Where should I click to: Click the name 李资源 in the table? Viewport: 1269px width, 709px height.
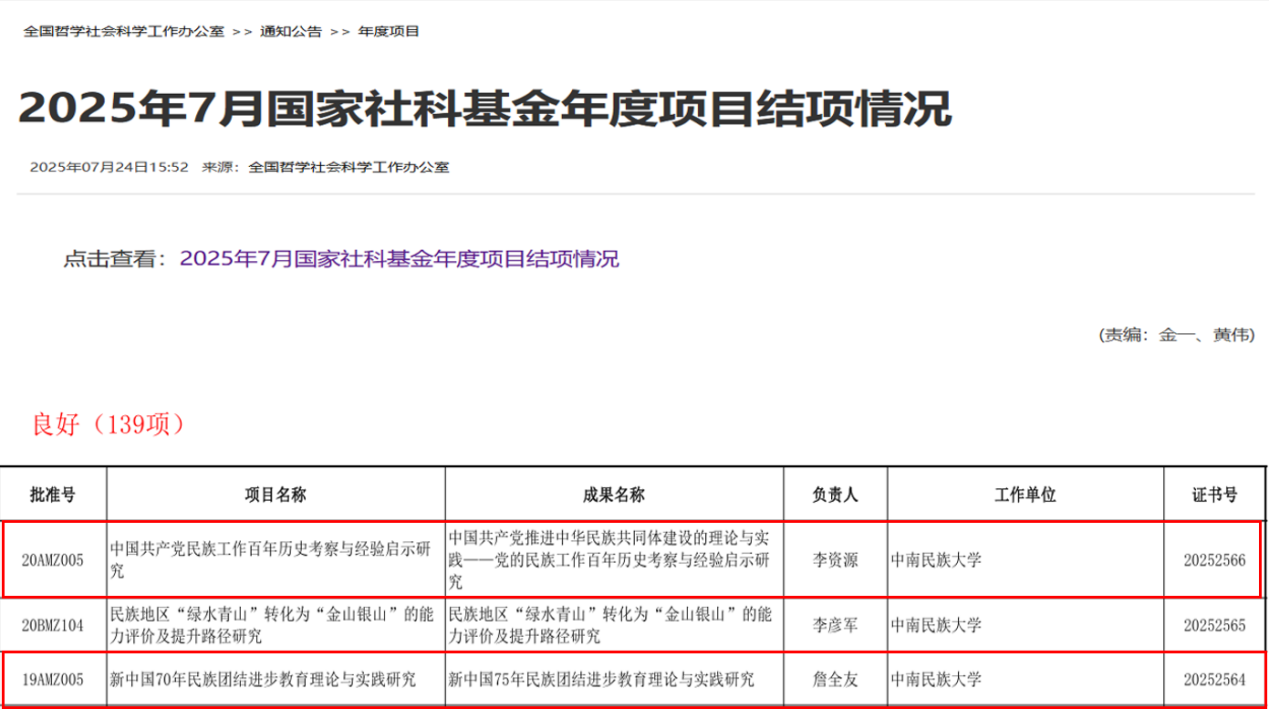point(834,559)
